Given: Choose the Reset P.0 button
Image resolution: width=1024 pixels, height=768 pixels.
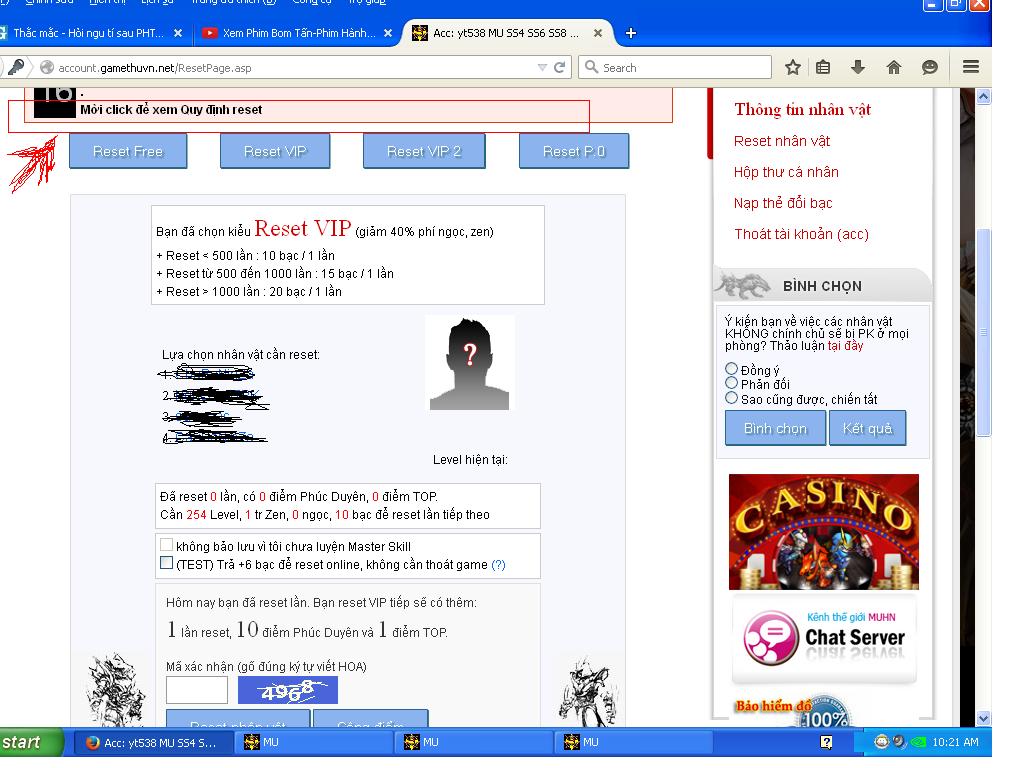Looking at the screenshot, I should tap(574, 151).
